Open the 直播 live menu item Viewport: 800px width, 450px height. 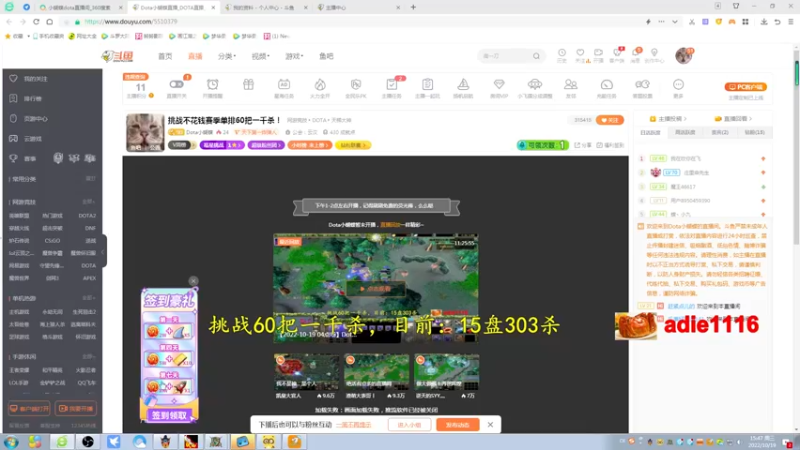click(195, 56)
